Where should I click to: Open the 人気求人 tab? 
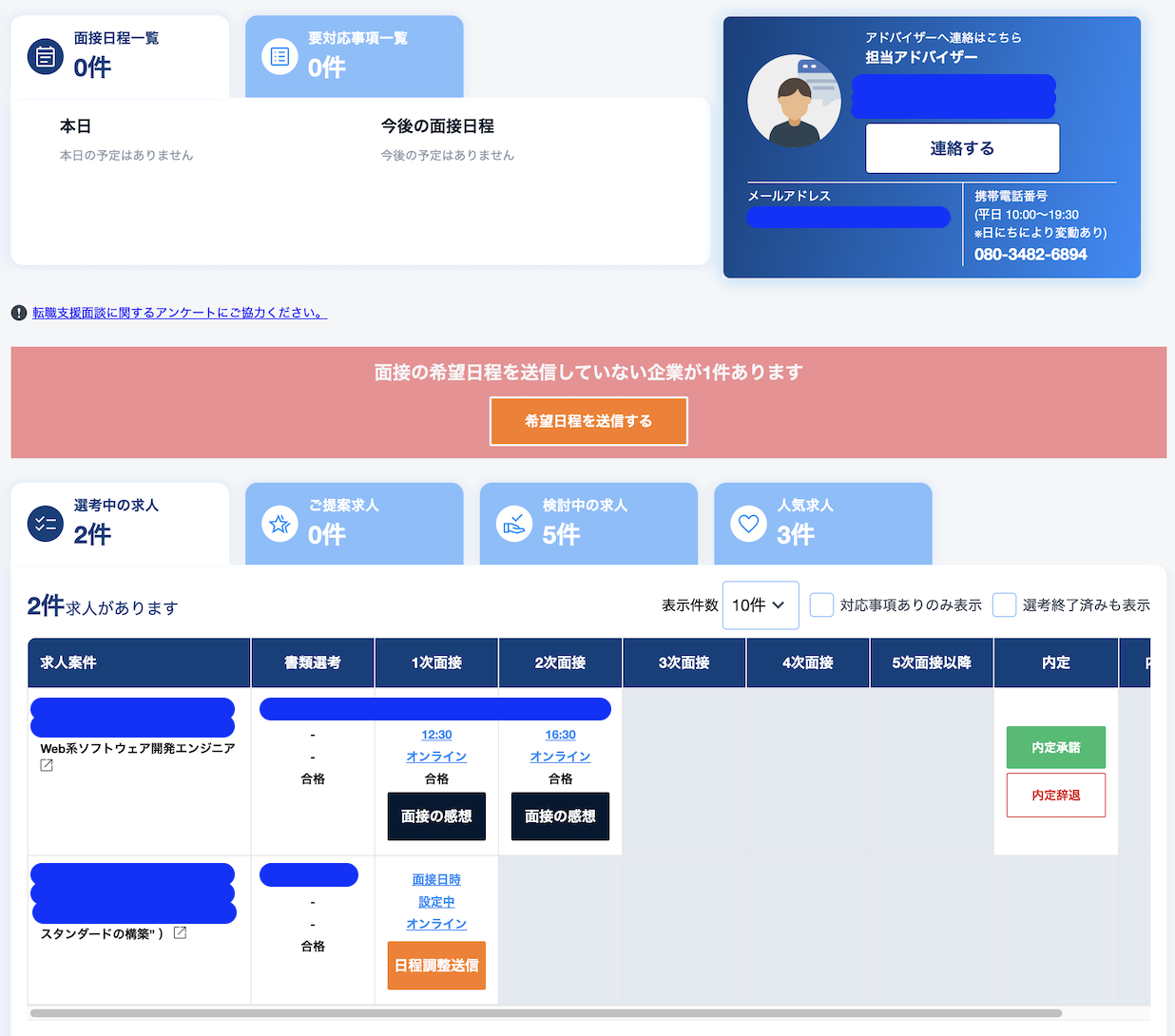[x=823, y=524]
